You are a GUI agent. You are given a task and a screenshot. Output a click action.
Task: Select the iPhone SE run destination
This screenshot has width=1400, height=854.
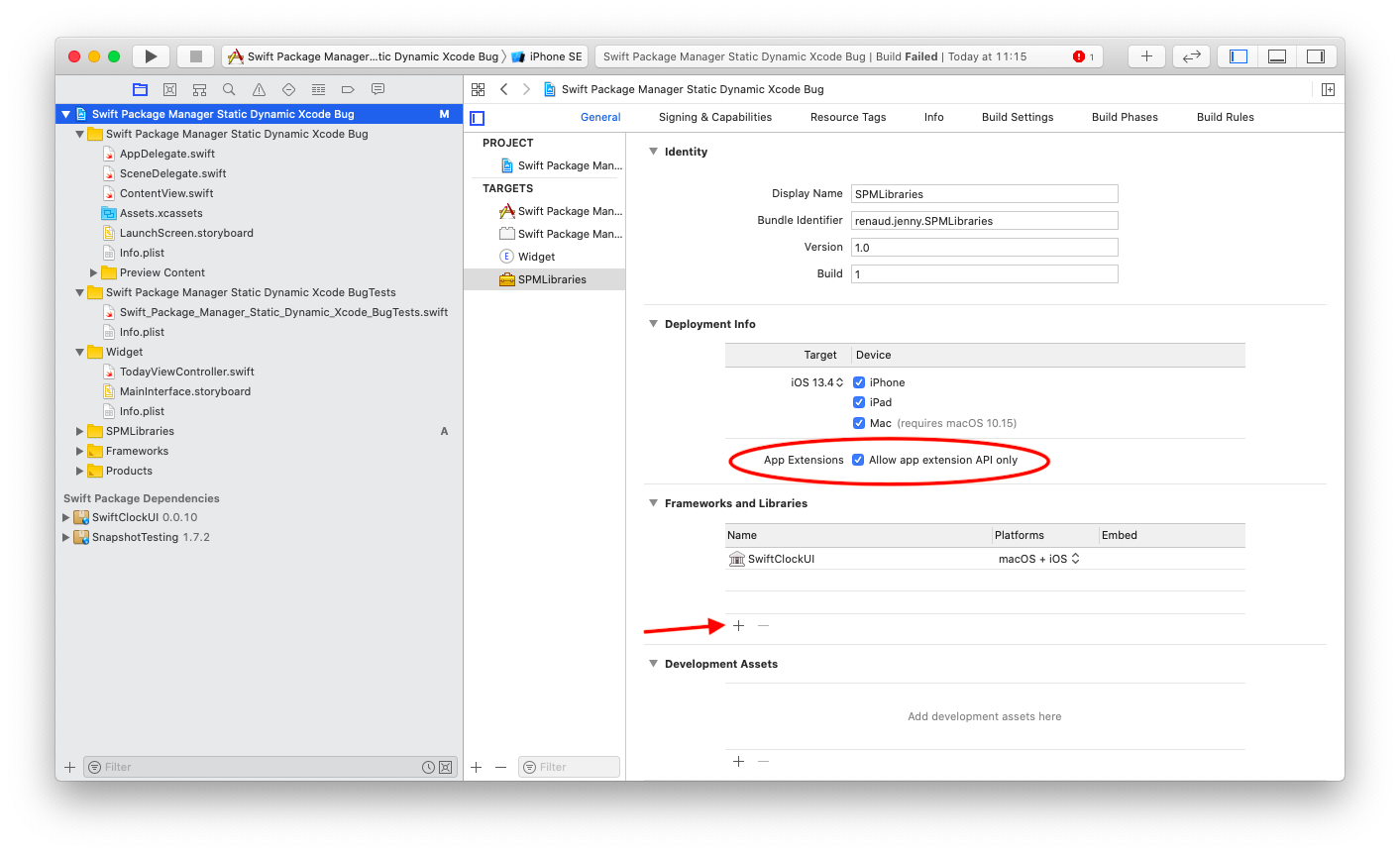tap(547, 56)
